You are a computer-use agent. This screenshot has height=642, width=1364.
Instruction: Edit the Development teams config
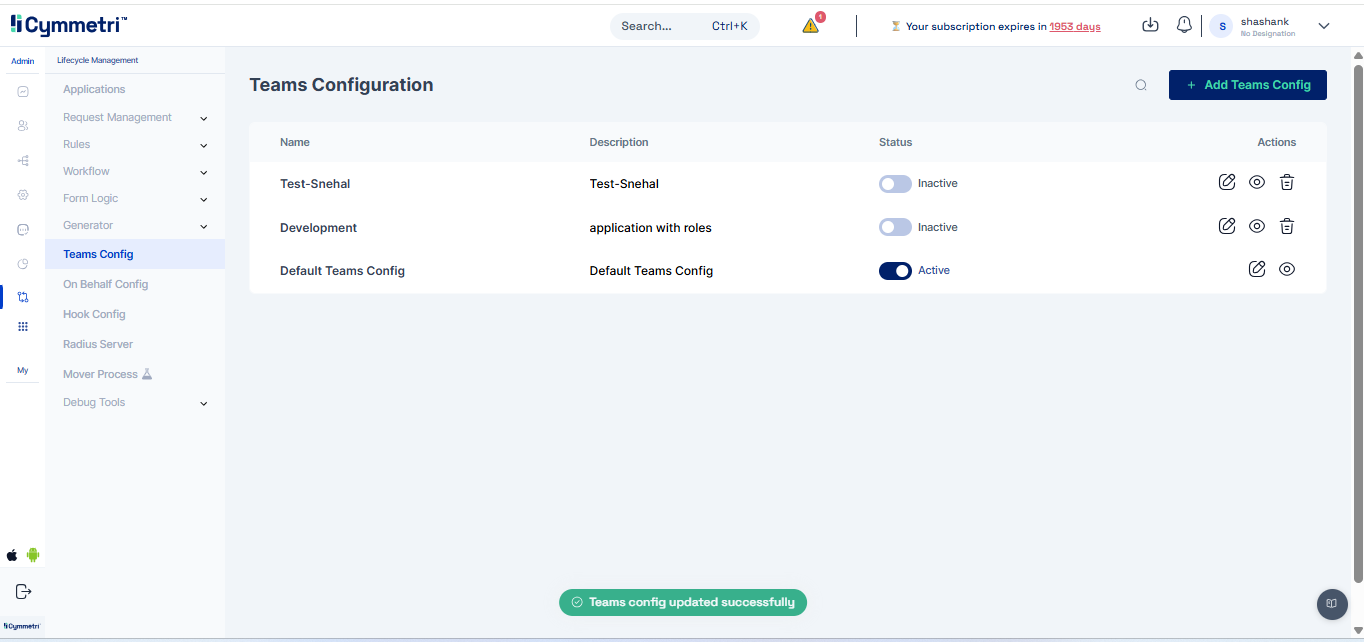click(1227, 226)
